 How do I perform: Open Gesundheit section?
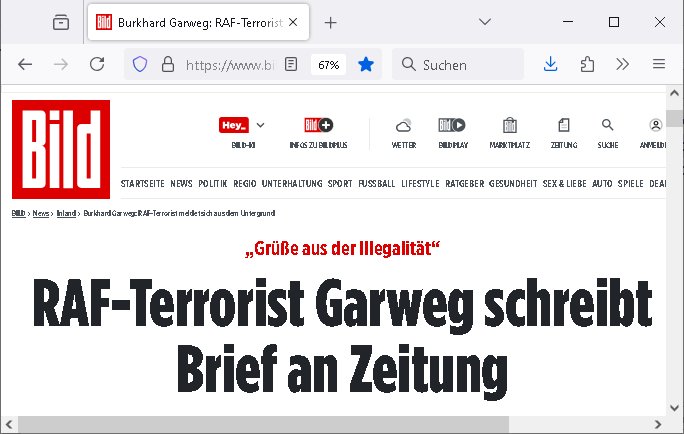[513, 184]
